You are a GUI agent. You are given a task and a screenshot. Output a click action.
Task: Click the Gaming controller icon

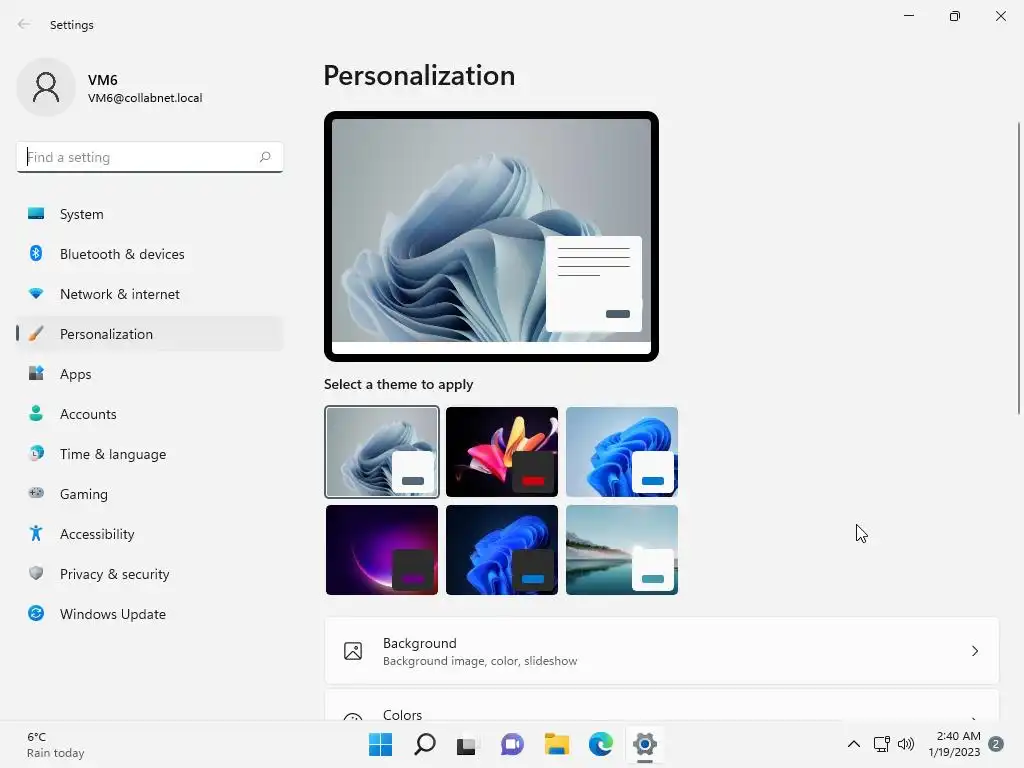36,493
